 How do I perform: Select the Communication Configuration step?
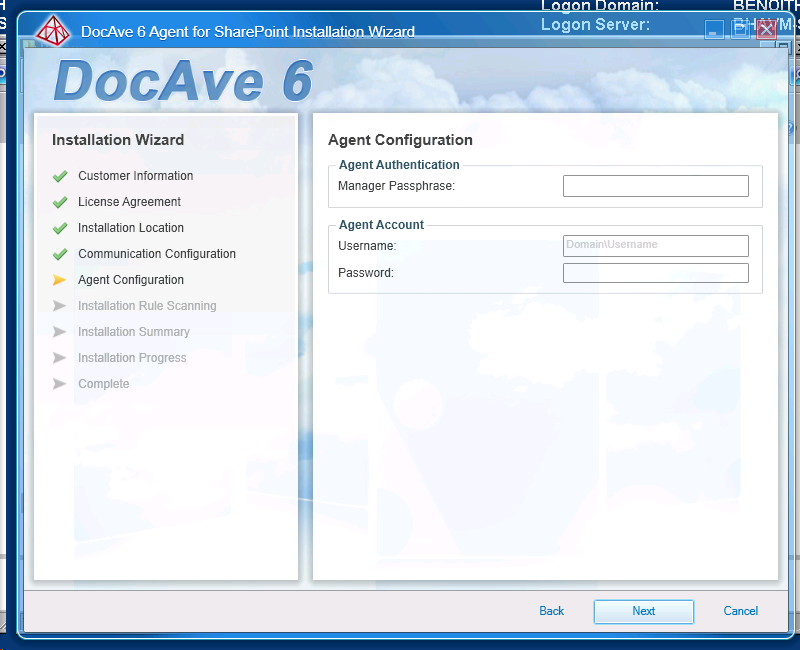(x=157, y=254)
